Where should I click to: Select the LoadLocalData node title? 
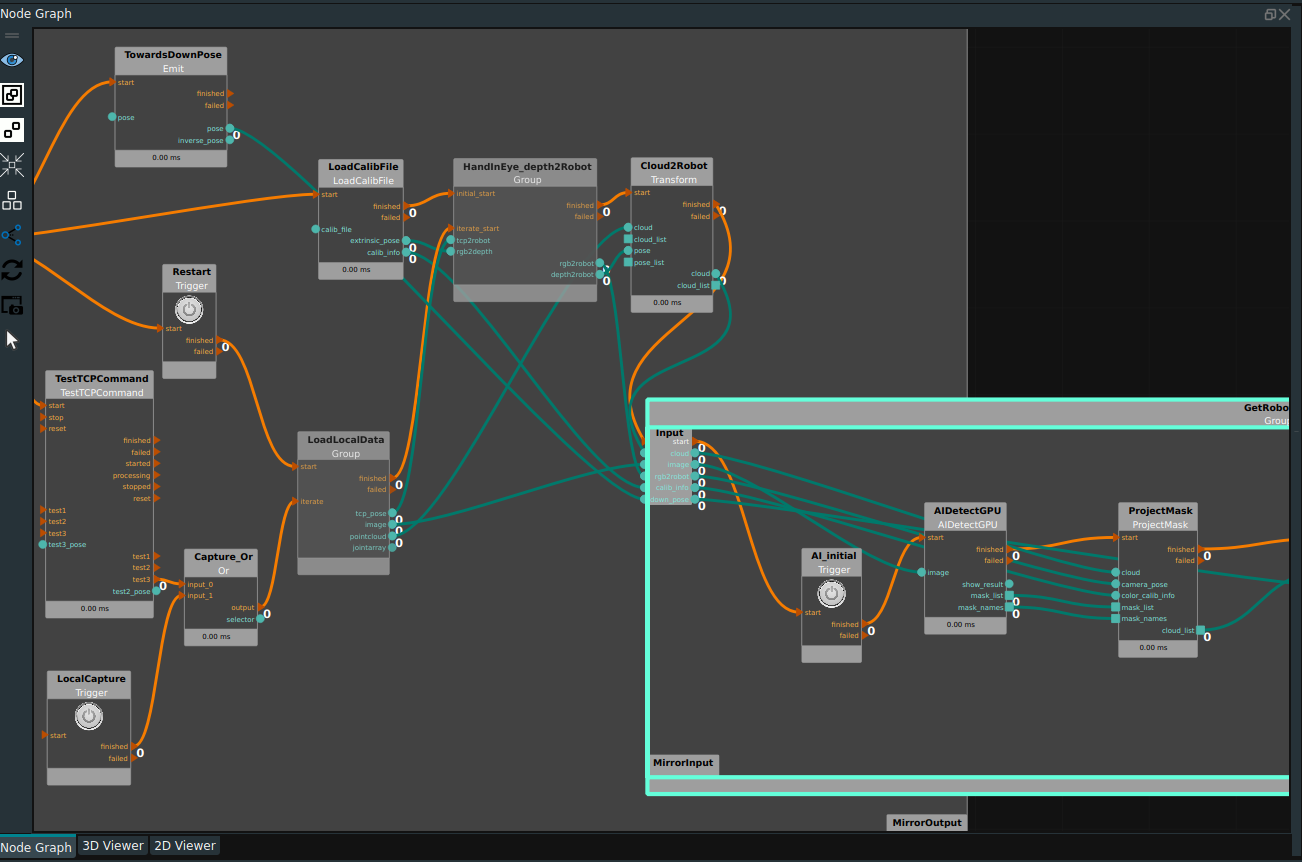(346, 440)
